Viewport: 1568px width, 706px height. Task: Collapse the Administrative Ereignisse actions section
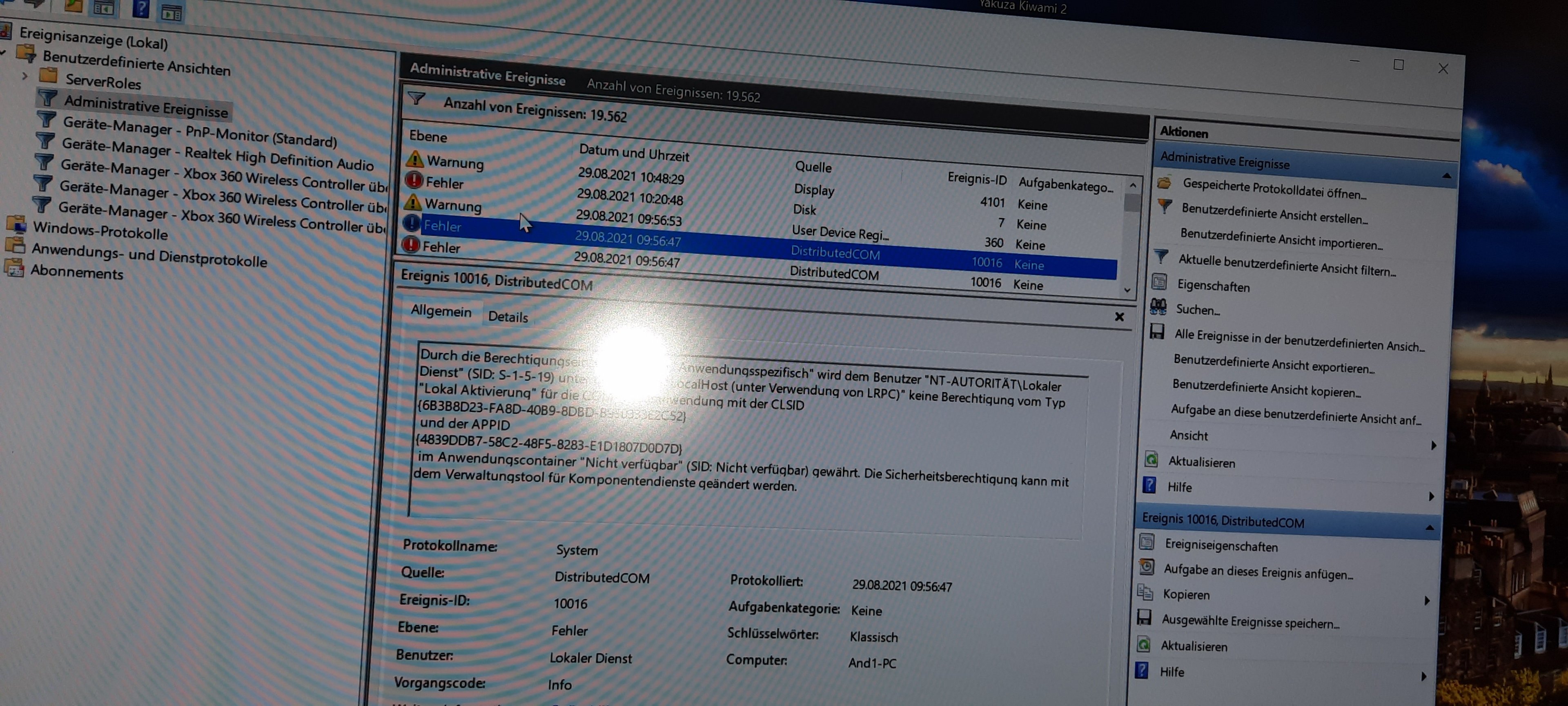click(1446, 176)
